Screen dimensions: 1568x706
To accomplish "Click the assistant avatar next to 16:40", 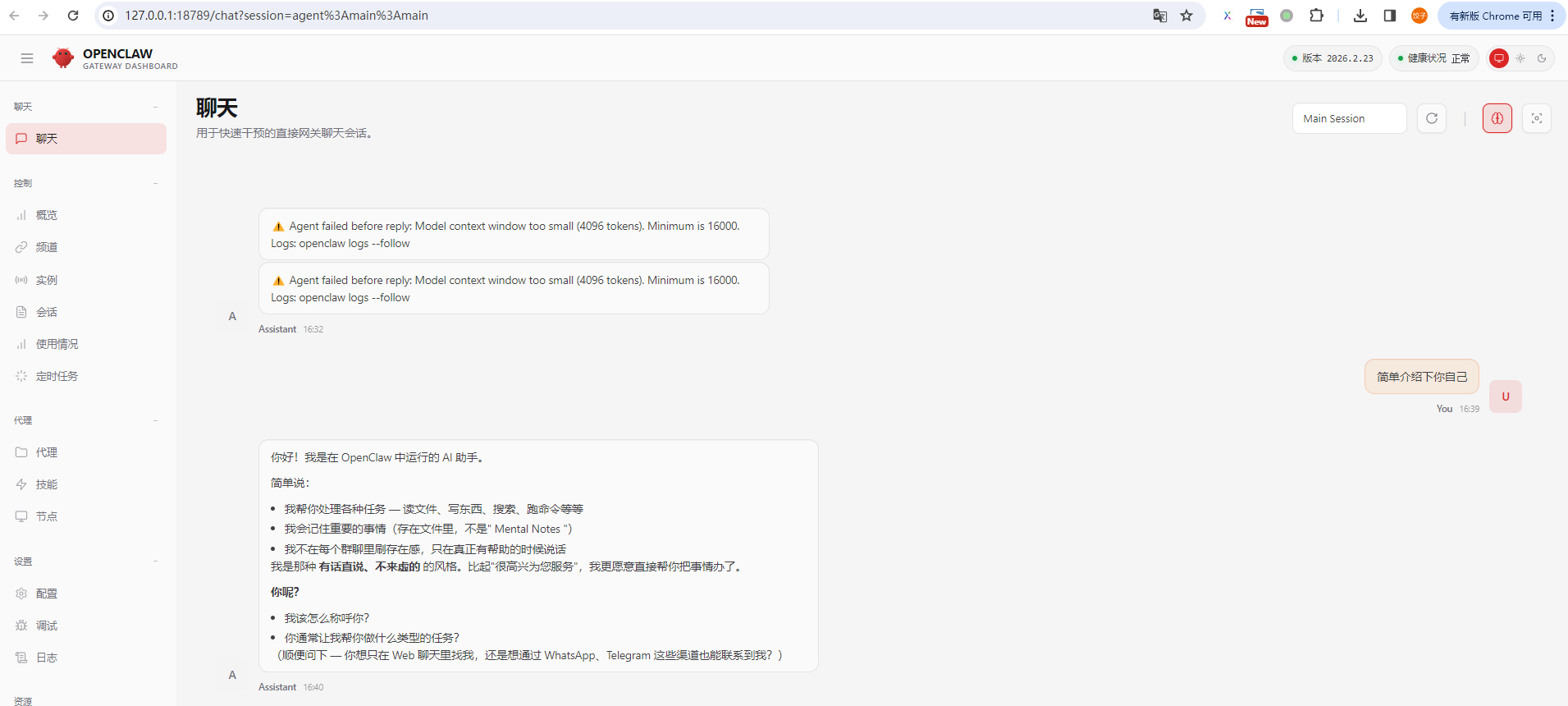I will point(232,675).
